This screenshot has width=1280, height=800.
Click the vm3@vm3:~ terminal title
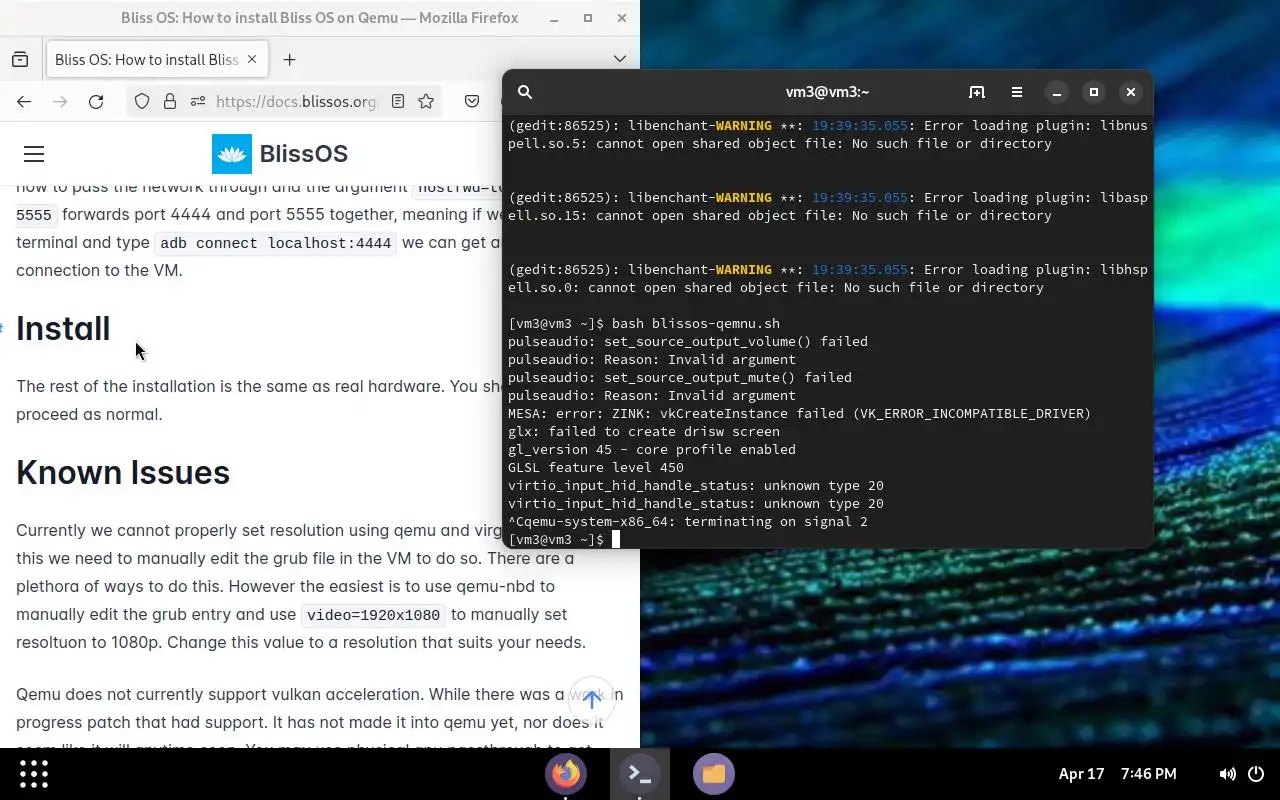[x=827, y=92]
